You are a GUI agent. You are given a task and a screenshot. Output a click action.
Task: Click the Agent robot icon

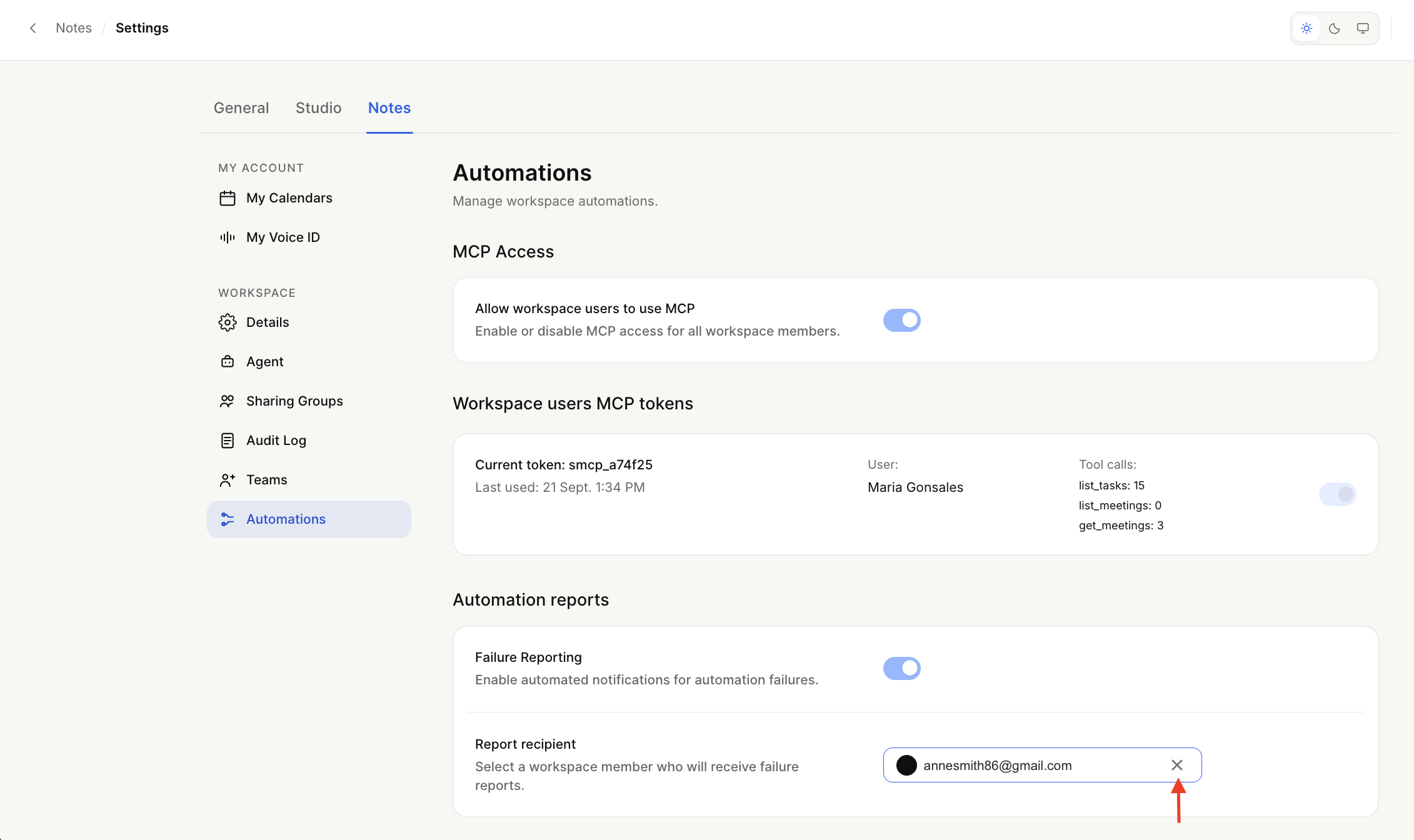228,362
